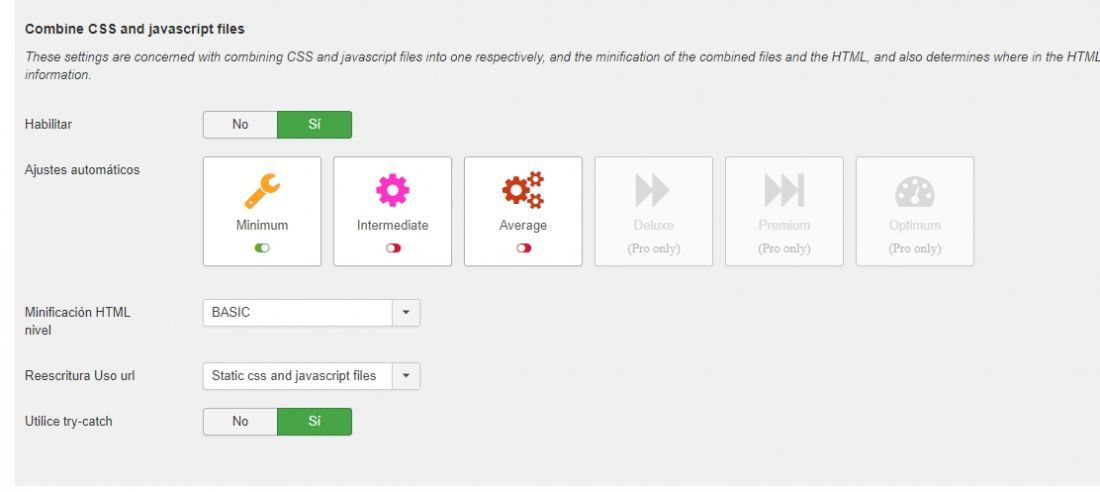The image size is (1100, 492).
Task: Click the Average preset label
Action: tap(523, 225)
